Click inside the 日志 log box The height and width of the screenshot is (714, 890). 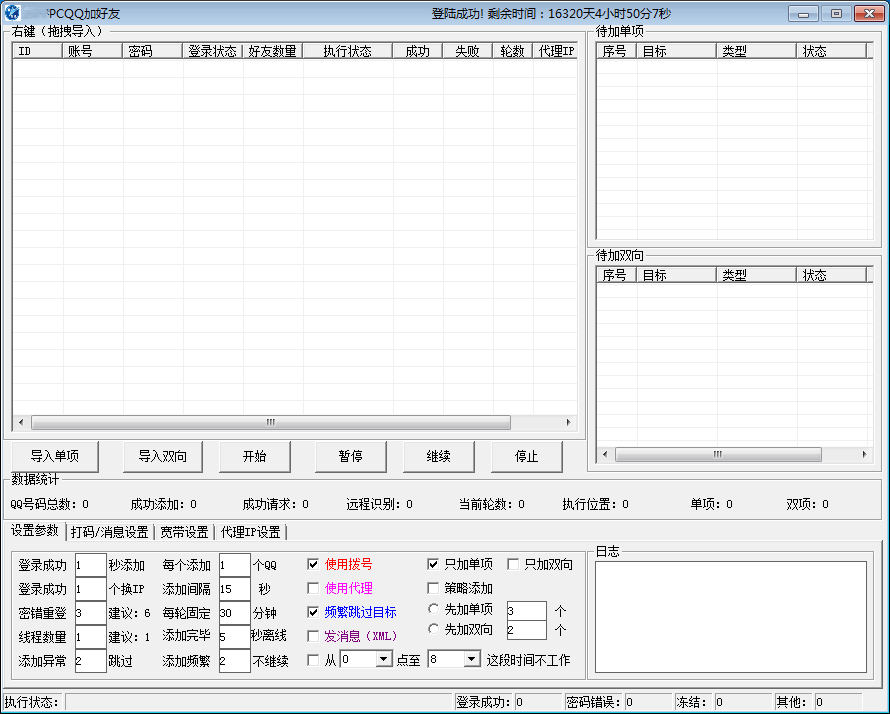coord(731,617)
